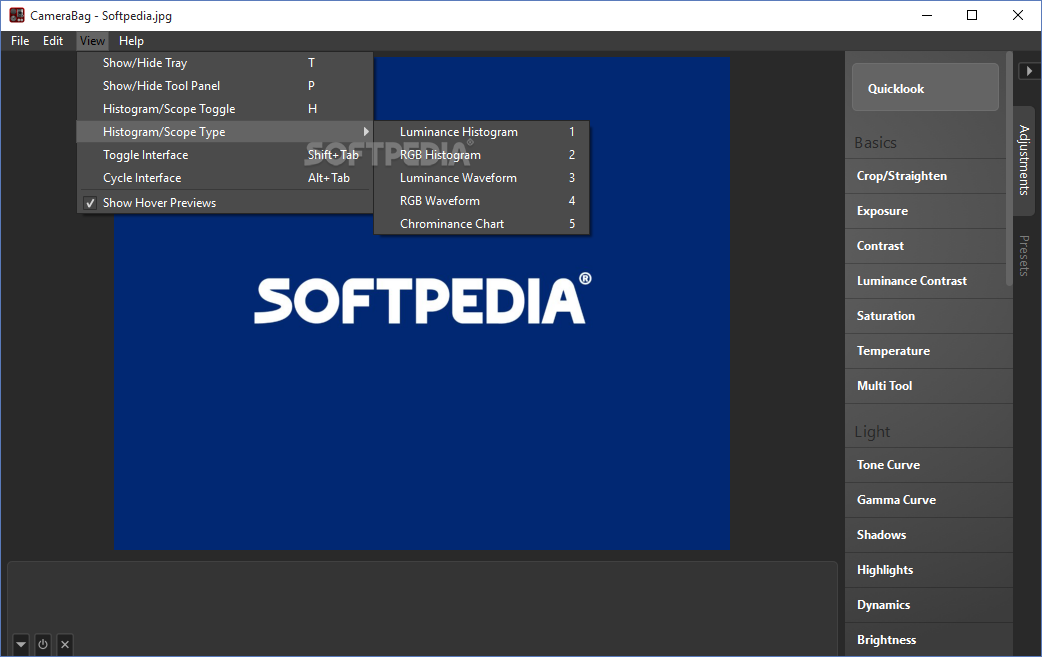This screenshot has height=657, width=1042.
Task: Open the File menu
Action: pyautogui.click(x=20, y=41)
